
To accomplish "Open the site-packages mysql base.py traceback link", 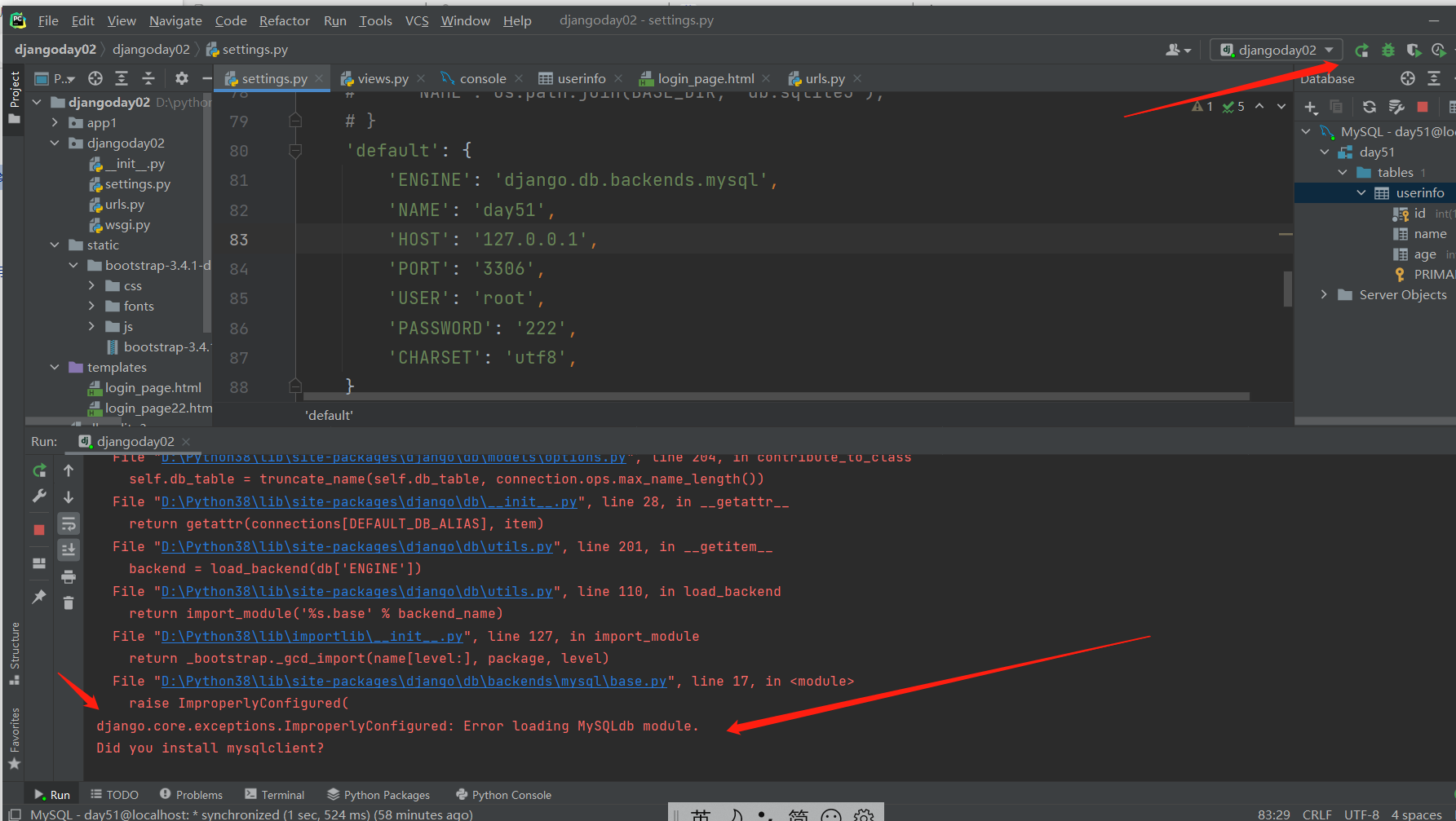I will pos(414,682).
